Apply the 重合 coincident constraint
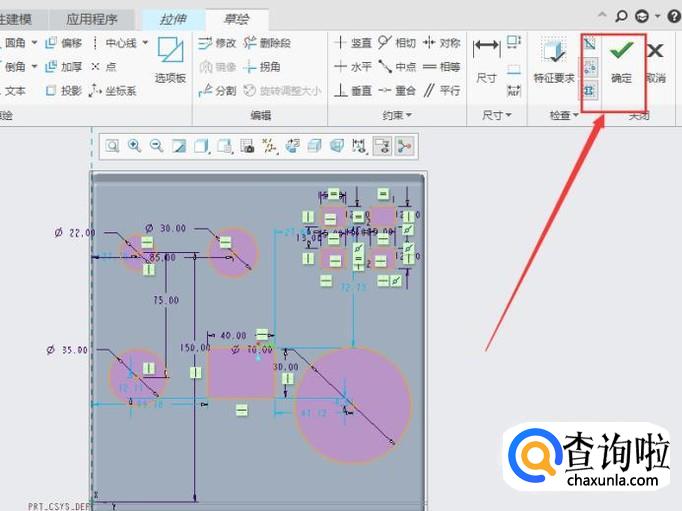This screenshot has height=511, width=682. pos(397,90)
